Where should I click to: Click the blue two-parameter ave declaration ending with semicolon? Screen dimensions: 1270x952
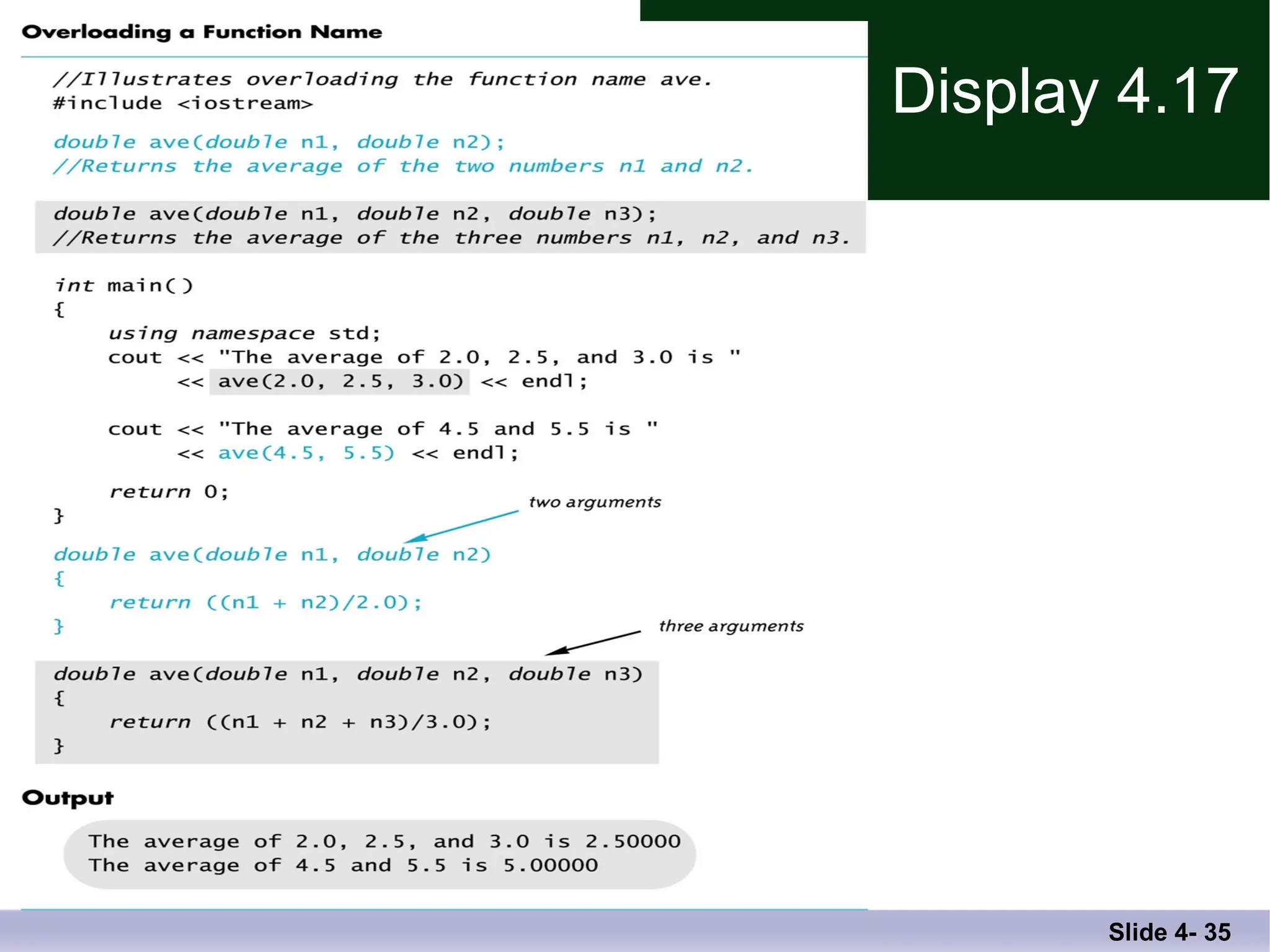point(279,143)
